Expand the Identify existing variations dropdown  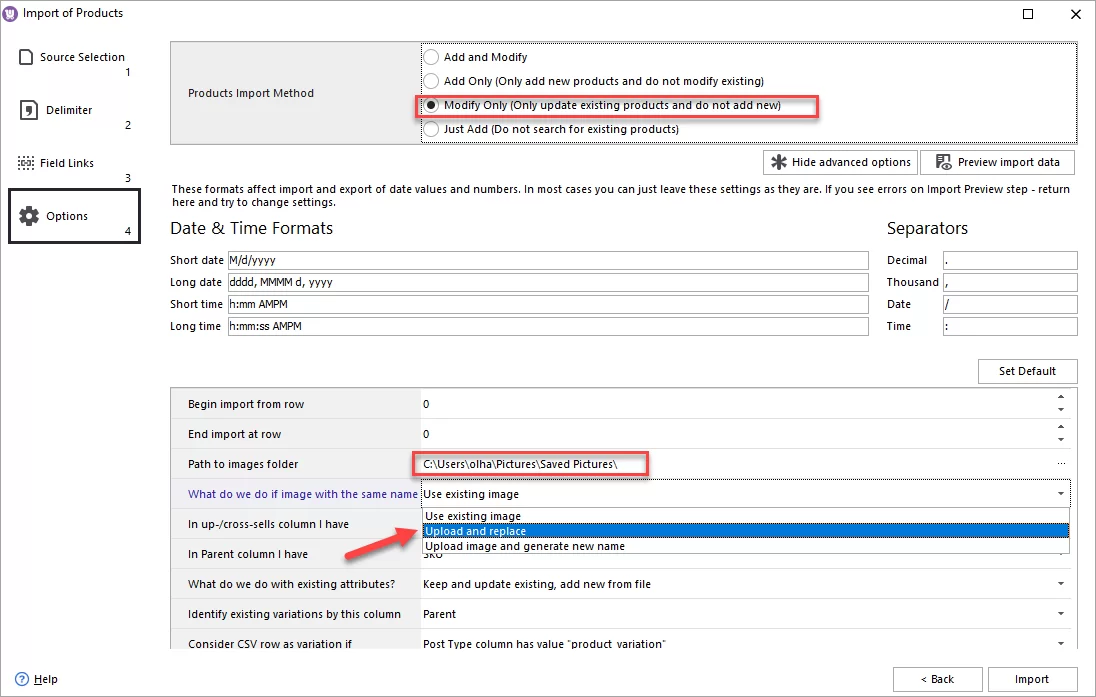coord(1062,614)
